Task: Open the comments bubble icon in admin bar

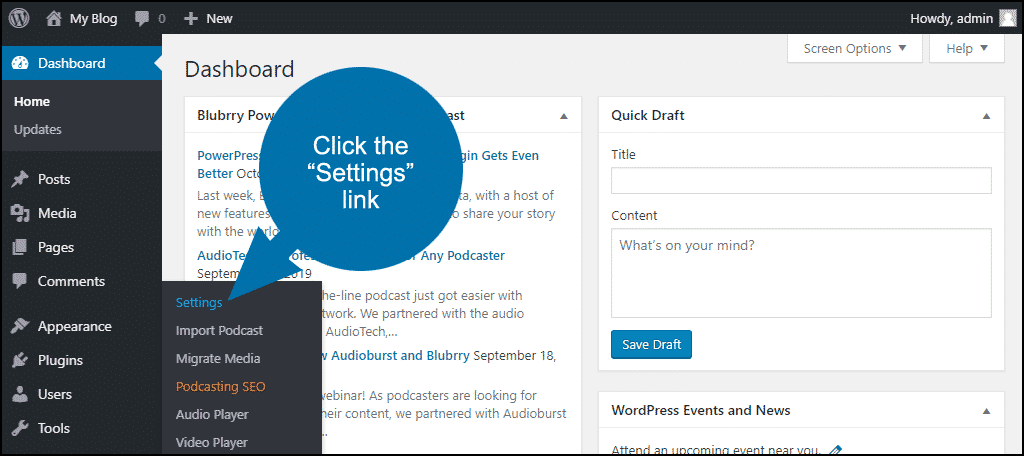Action: tap(140, 18)
